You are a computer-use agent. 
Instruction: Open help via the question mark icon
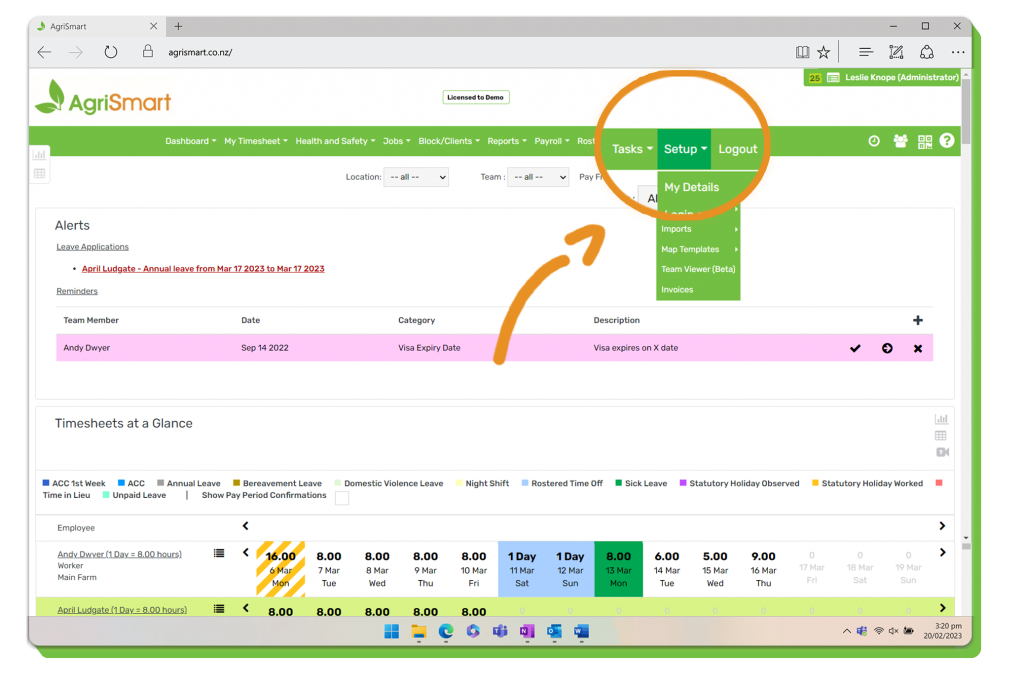pyautogui.click(x=946, y=142)
